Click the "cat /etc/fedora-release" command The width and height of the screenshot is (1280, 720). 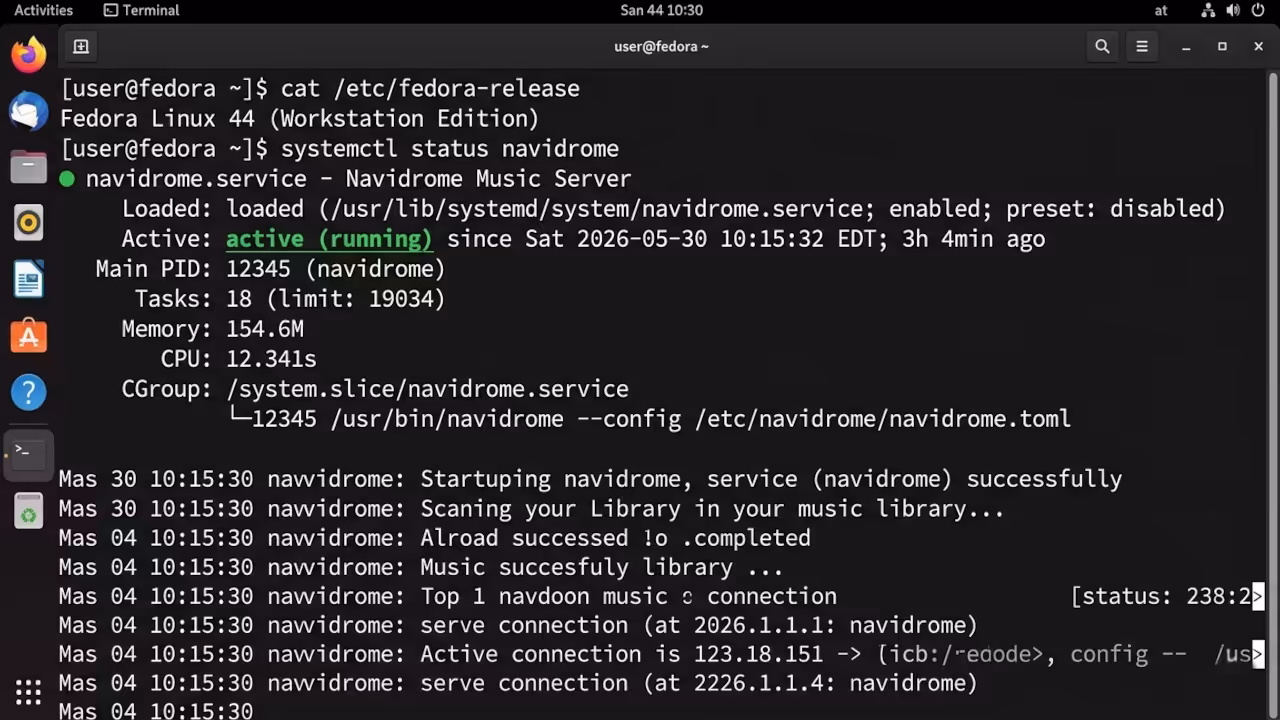pyautogui.click(x=430, y=89)
